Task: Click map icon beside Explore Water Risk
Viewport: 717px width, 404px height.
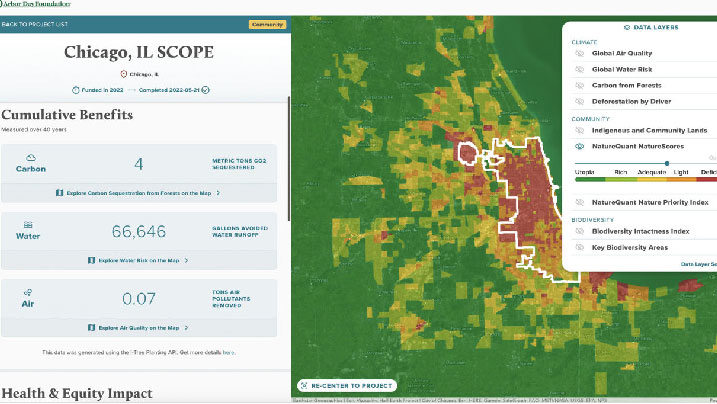Action: 91,260
